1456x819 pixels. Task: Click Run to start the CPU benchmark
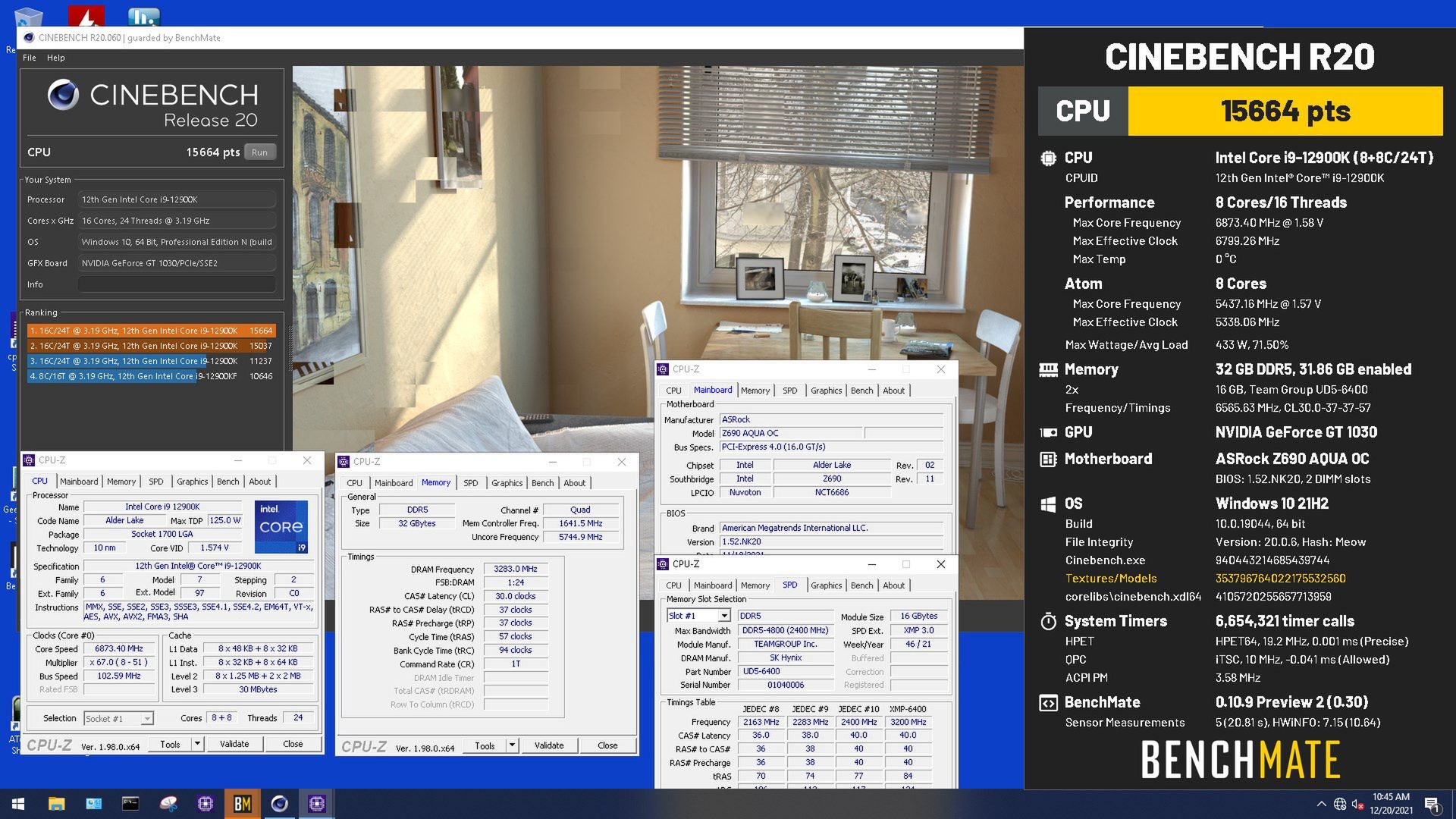(259, 152)
